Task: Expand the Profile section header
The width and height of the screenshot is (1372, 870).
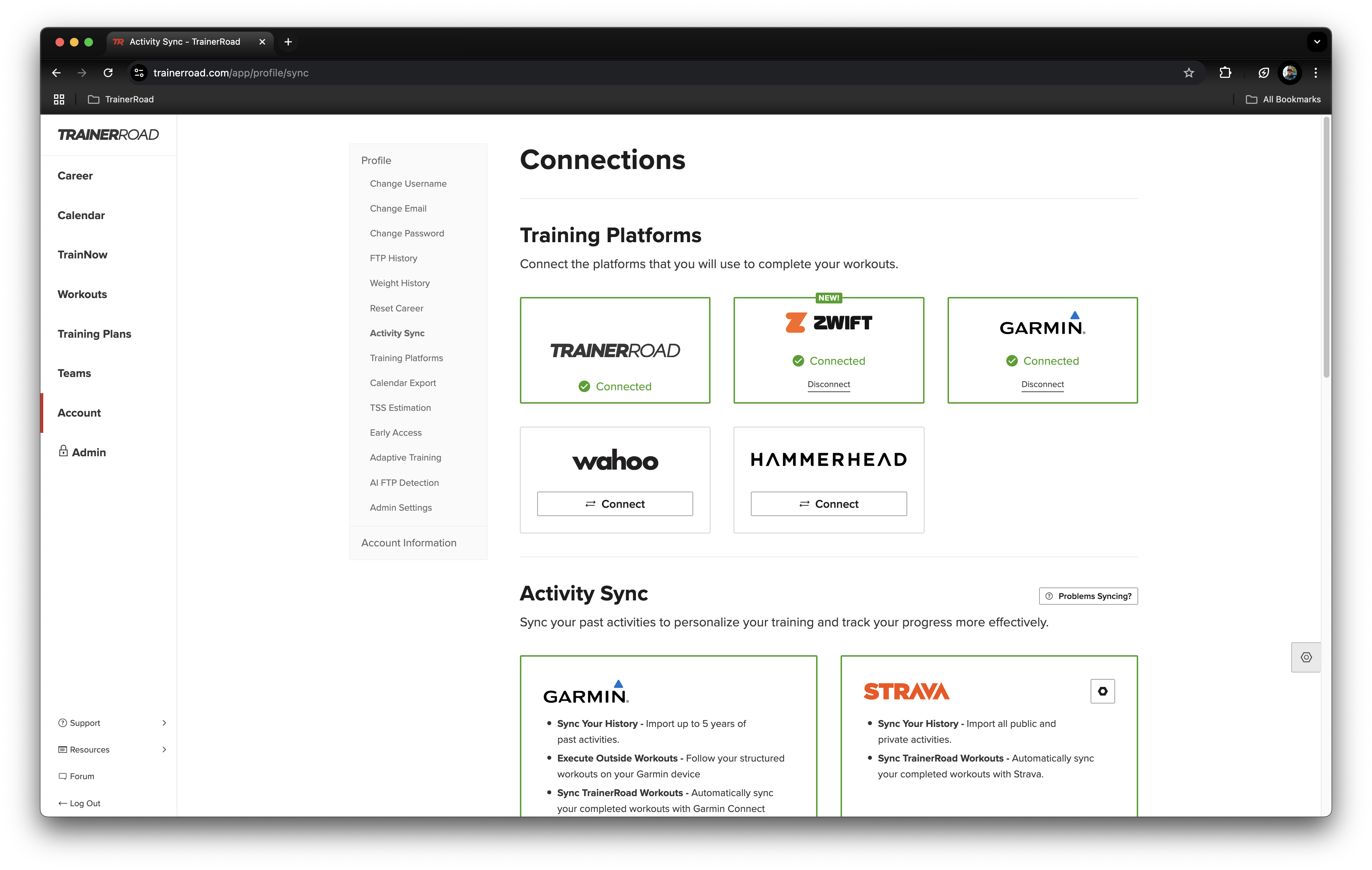Action: (376, 160)
